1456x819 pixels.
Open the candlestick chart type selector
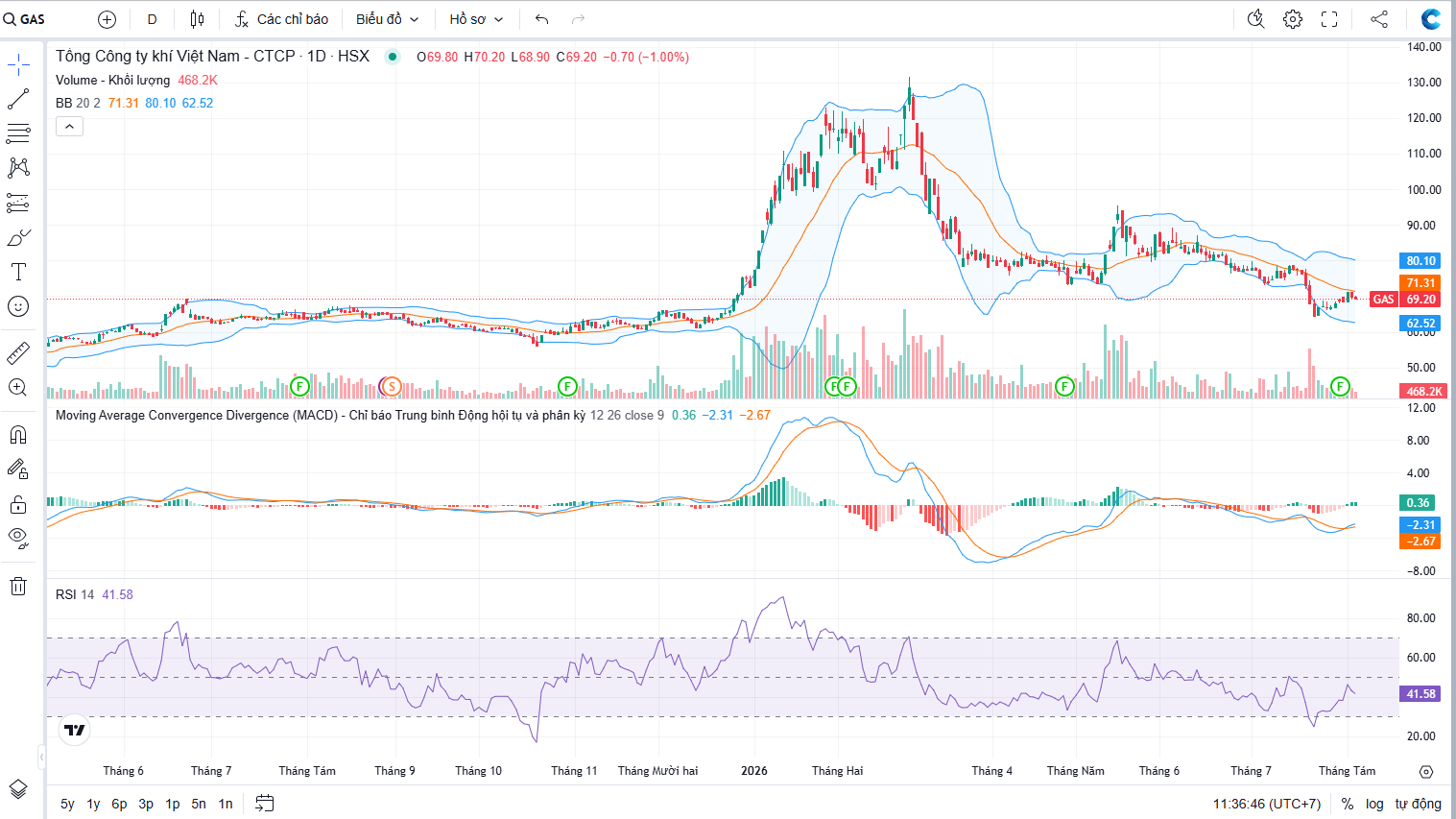coord(197,19)
